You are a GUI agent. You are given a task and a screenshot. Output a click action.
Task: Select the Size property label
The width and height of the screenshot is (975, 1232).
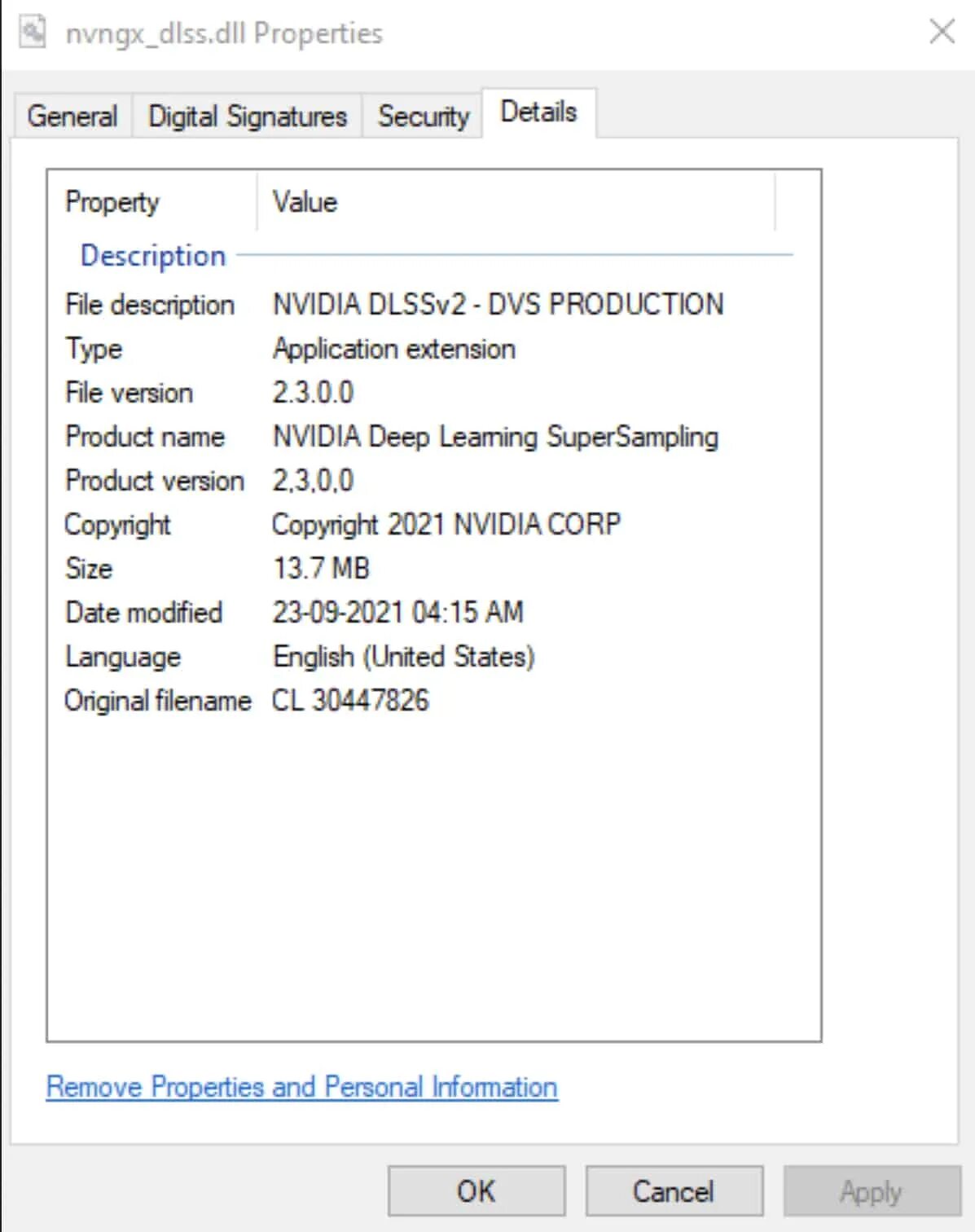pos(89,568)
